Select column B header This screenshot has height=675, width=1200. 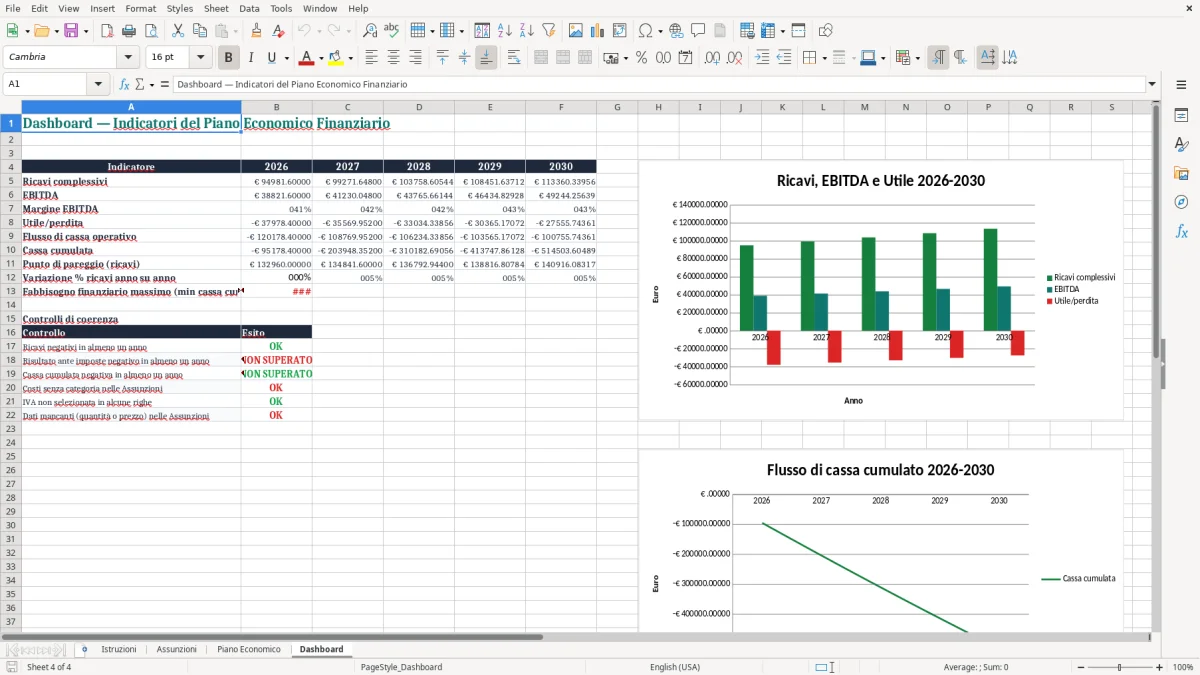(276, 107)
